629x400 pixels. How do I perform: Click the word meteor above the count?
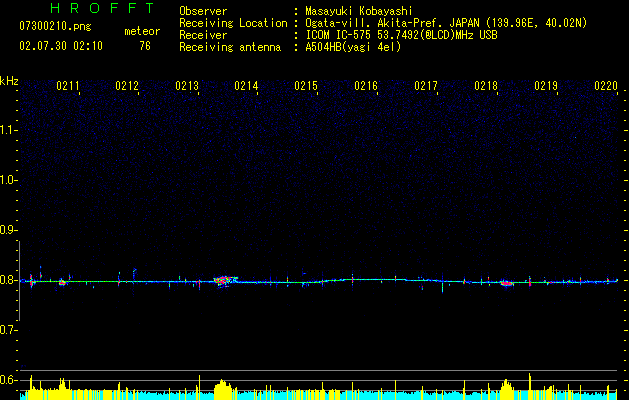(142, 31)
